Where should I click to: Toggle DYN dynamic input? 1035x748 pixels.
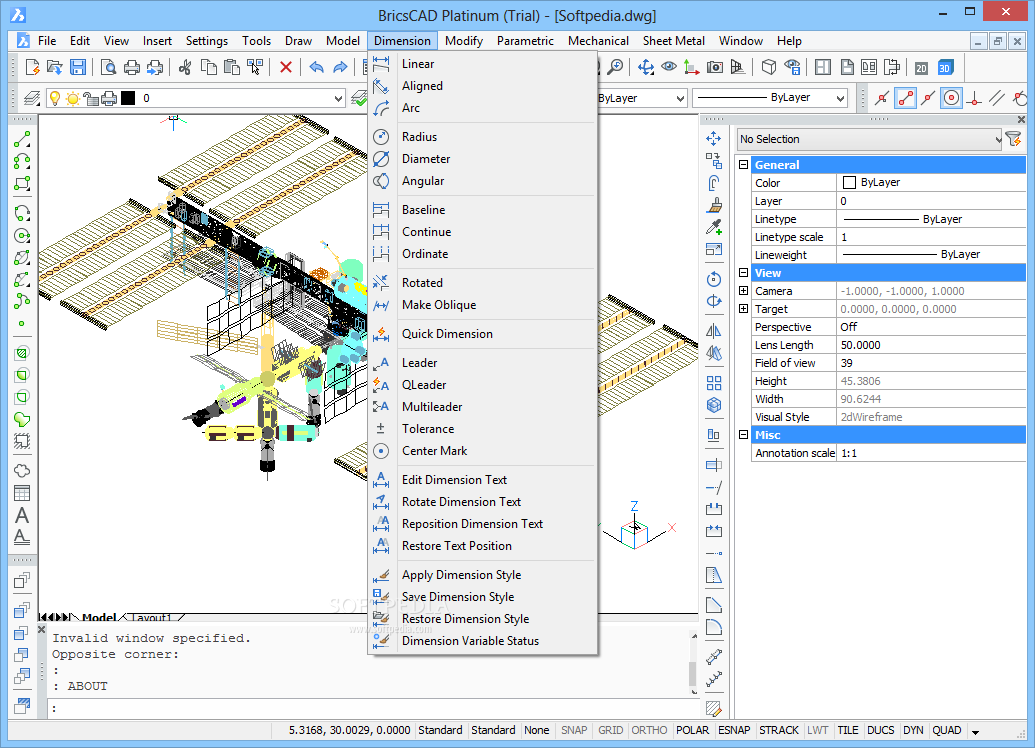[913, 730]
